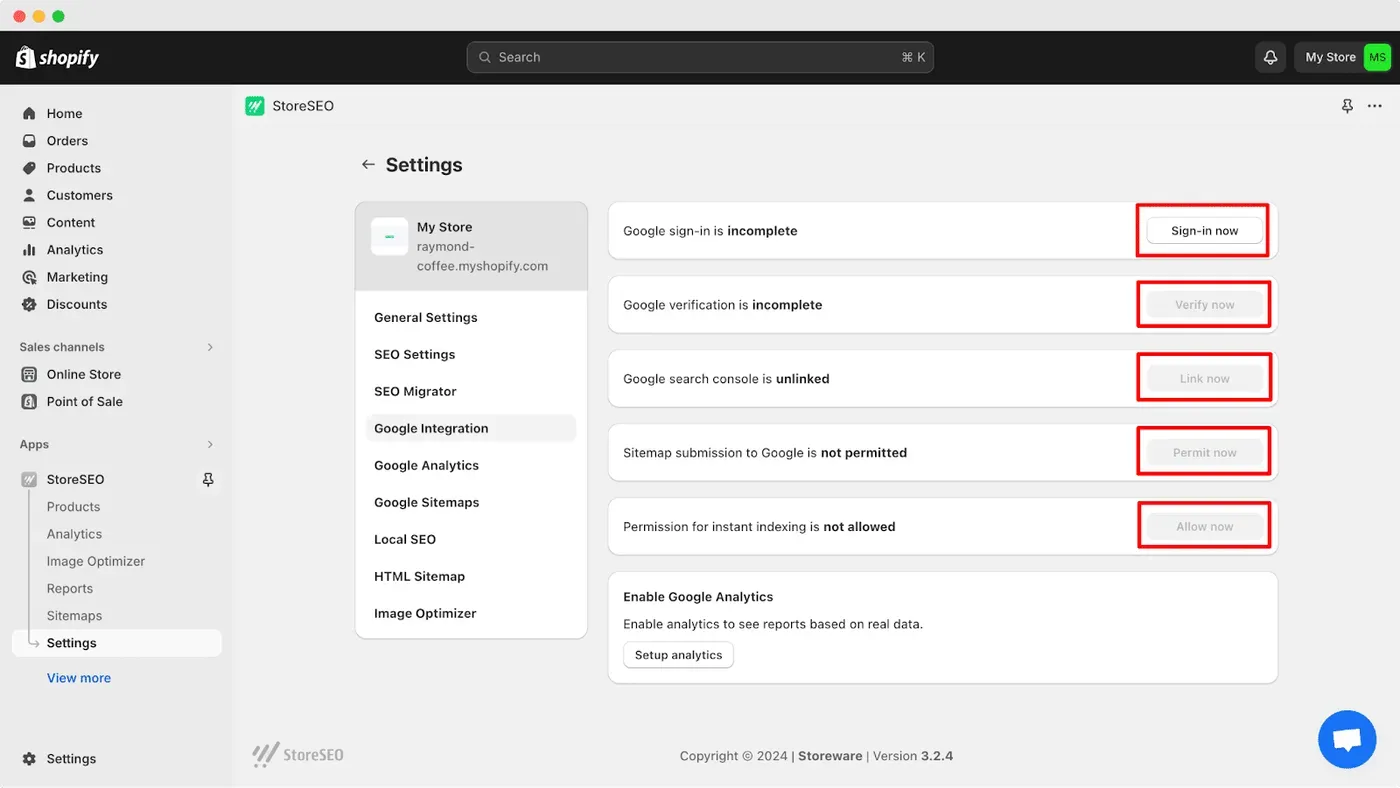Open the notifications bell
This screenshot has width=1400, height=788.
tap(1270, 57)
